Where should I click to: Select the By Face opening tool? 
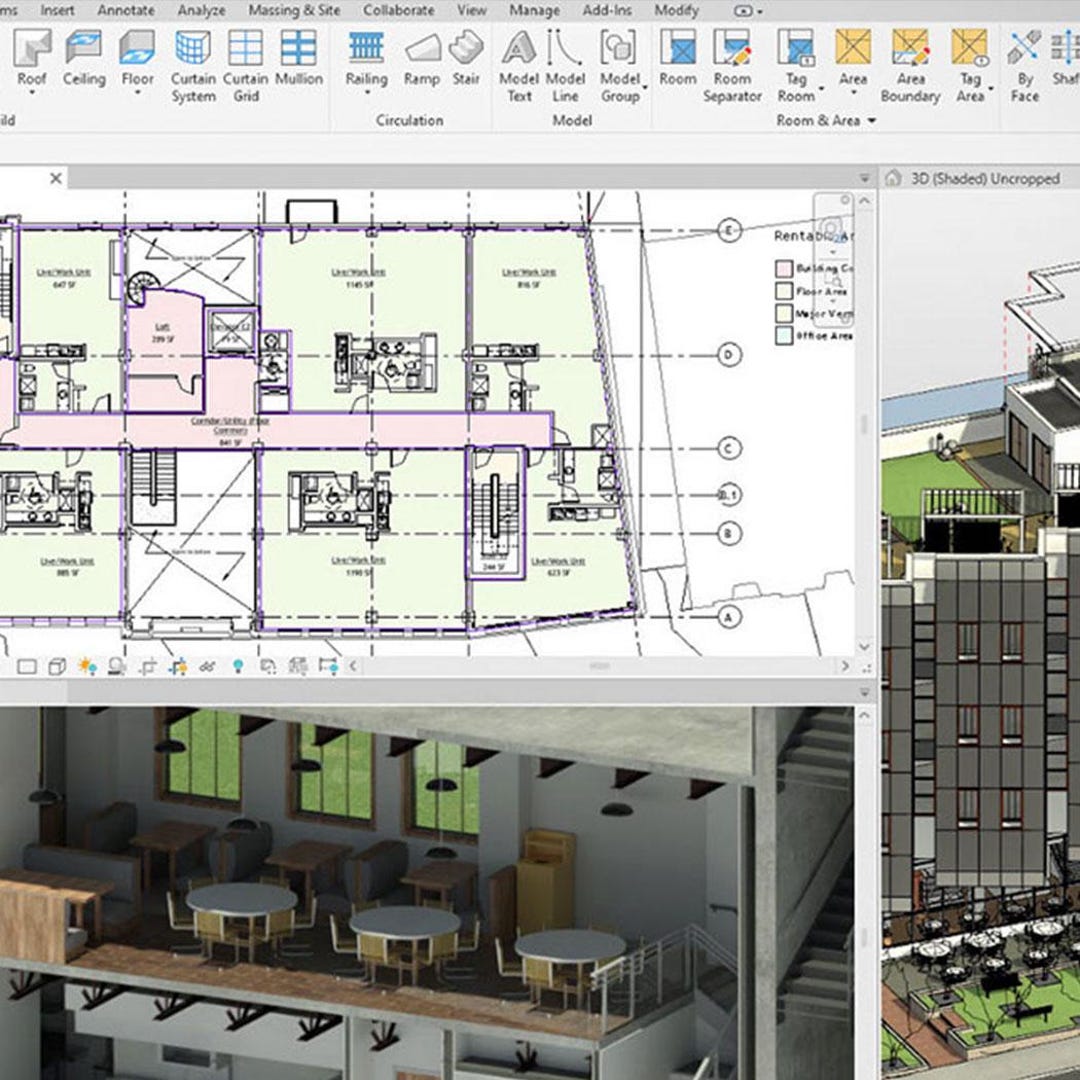point(1024,66)
